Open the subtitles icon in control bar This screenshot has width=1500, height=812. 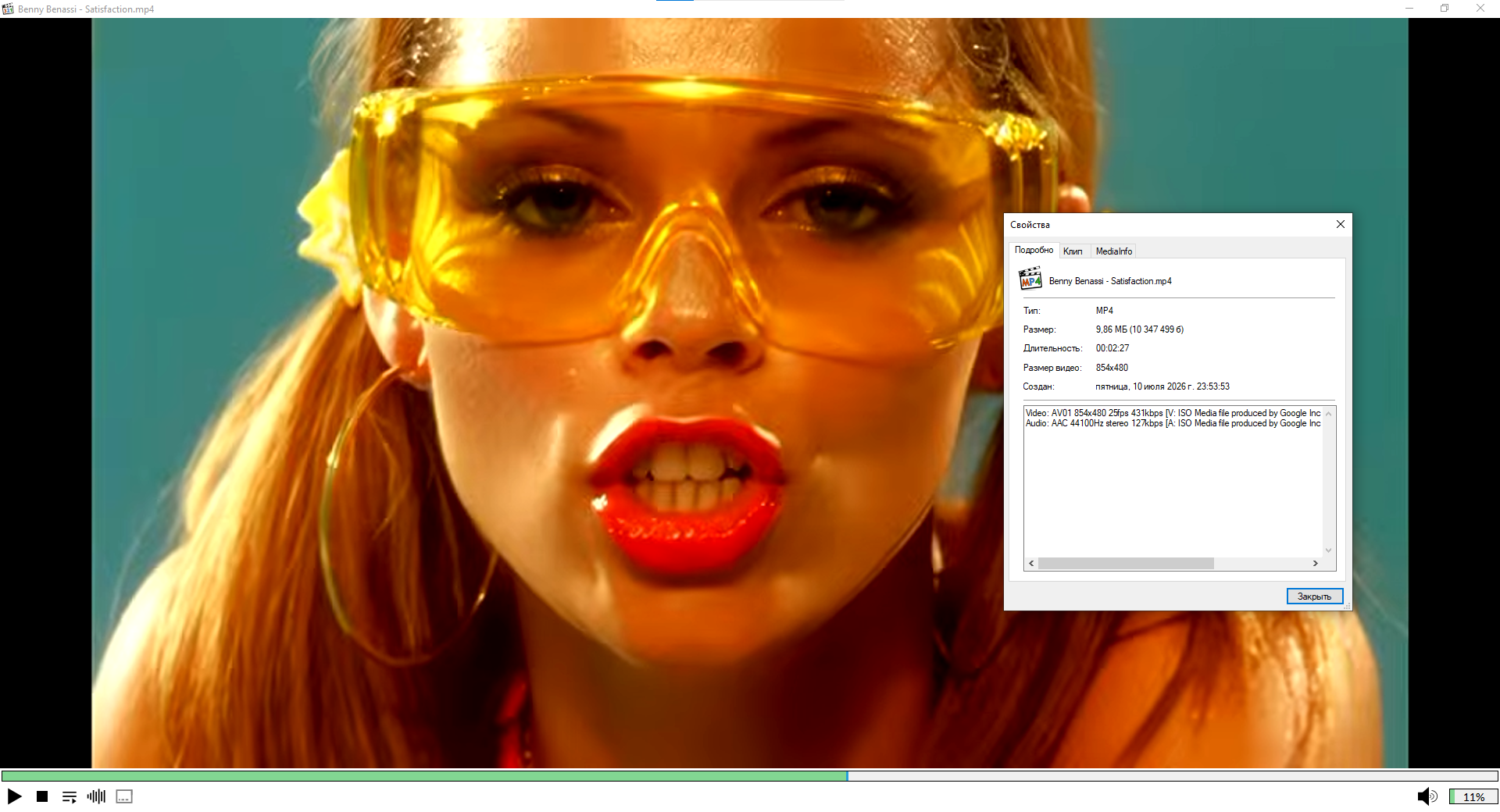[x=124, y=796]
